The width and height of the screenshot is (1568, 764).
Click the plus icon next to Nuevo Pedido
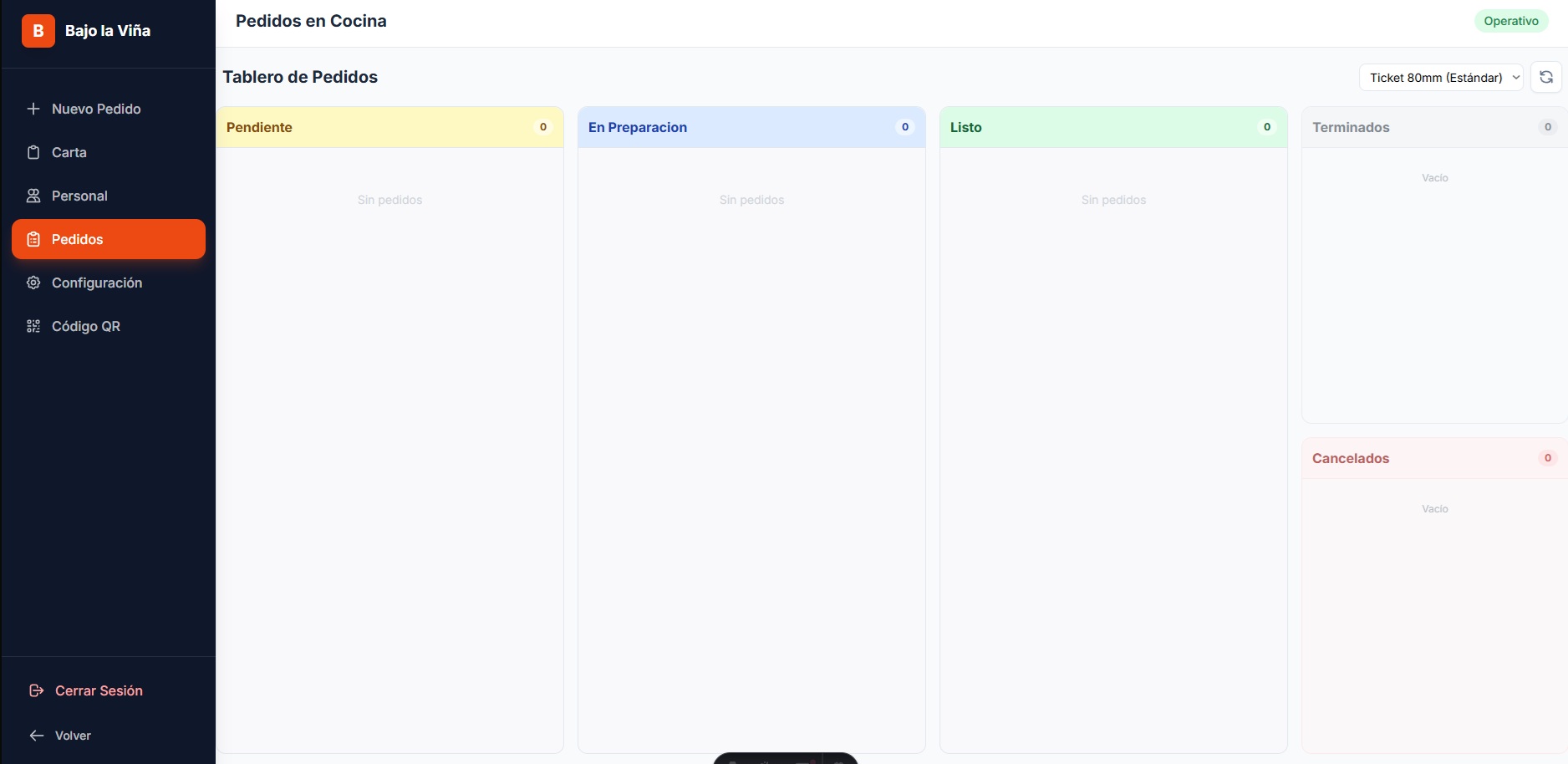click(x=33, y=109)
